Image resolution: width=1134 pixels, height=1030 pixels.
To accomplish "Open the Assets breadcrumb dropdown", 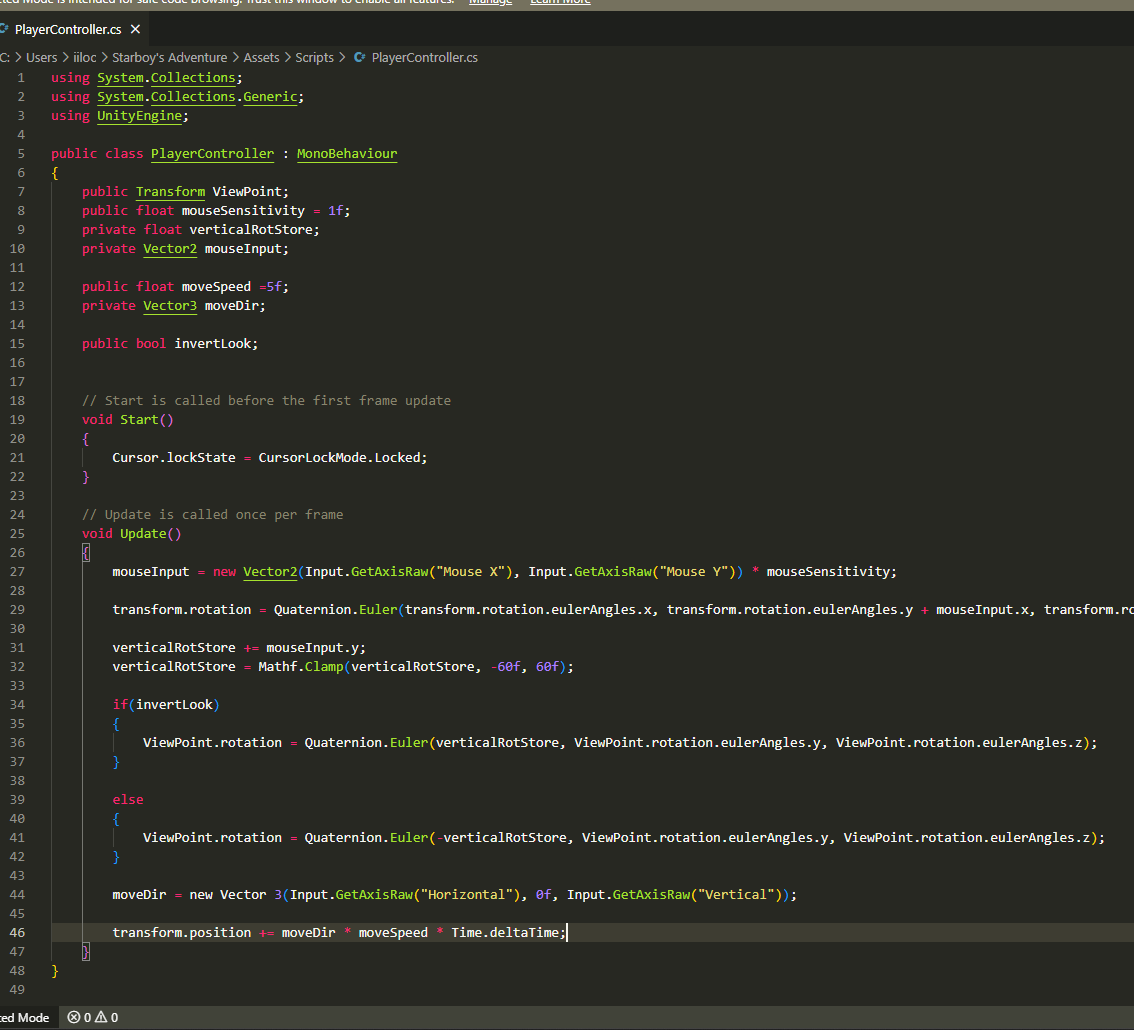I will 261,58.
